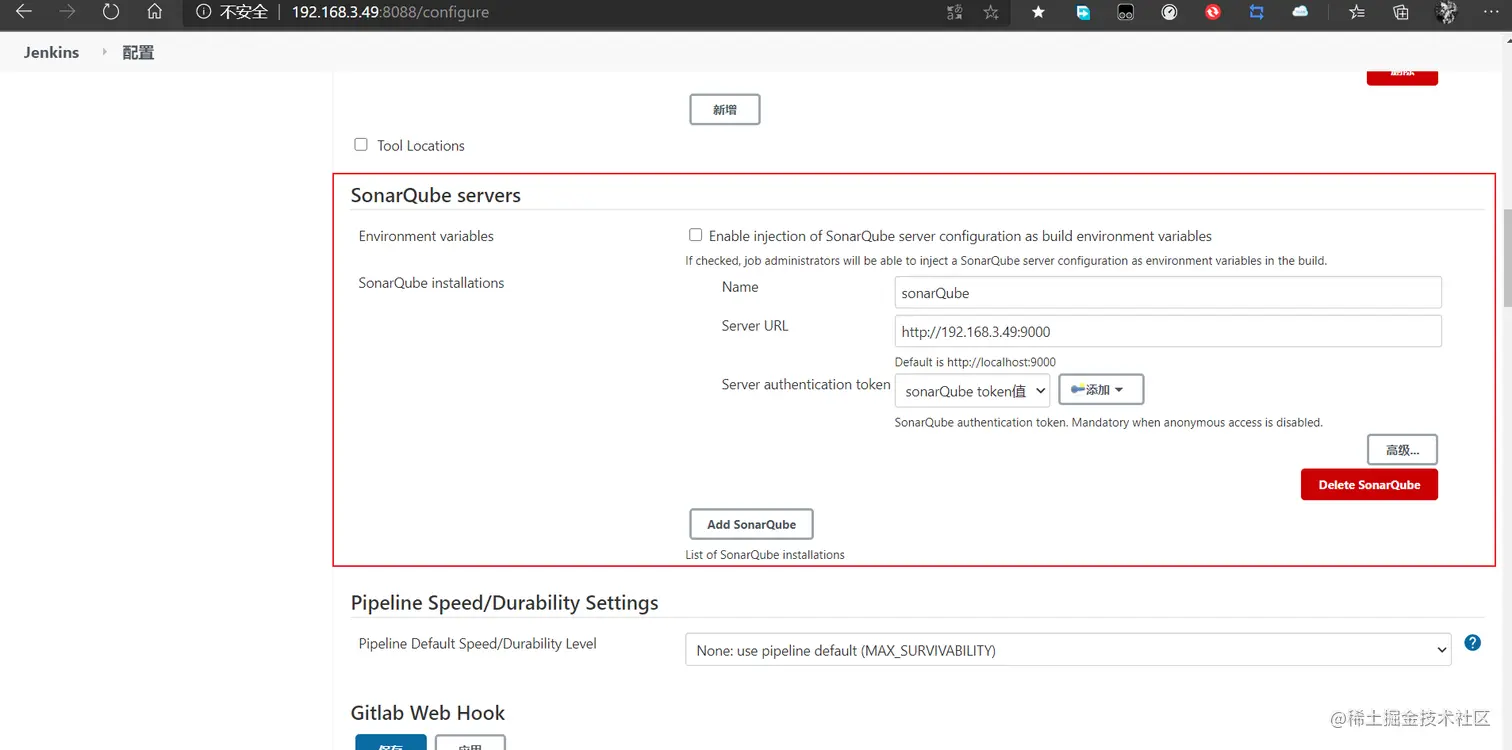Click the 'SonarQube installations' label
1512x750 pixels.
click(x=431, y=283)
